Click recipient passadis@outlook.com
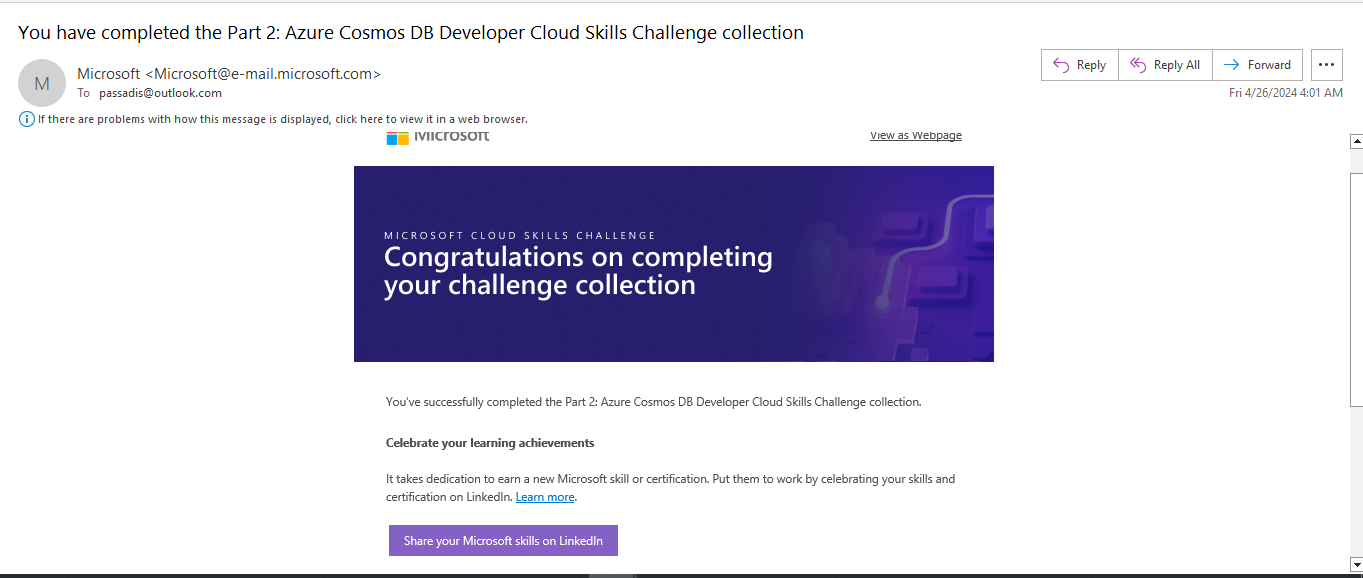 pos(160,93)
